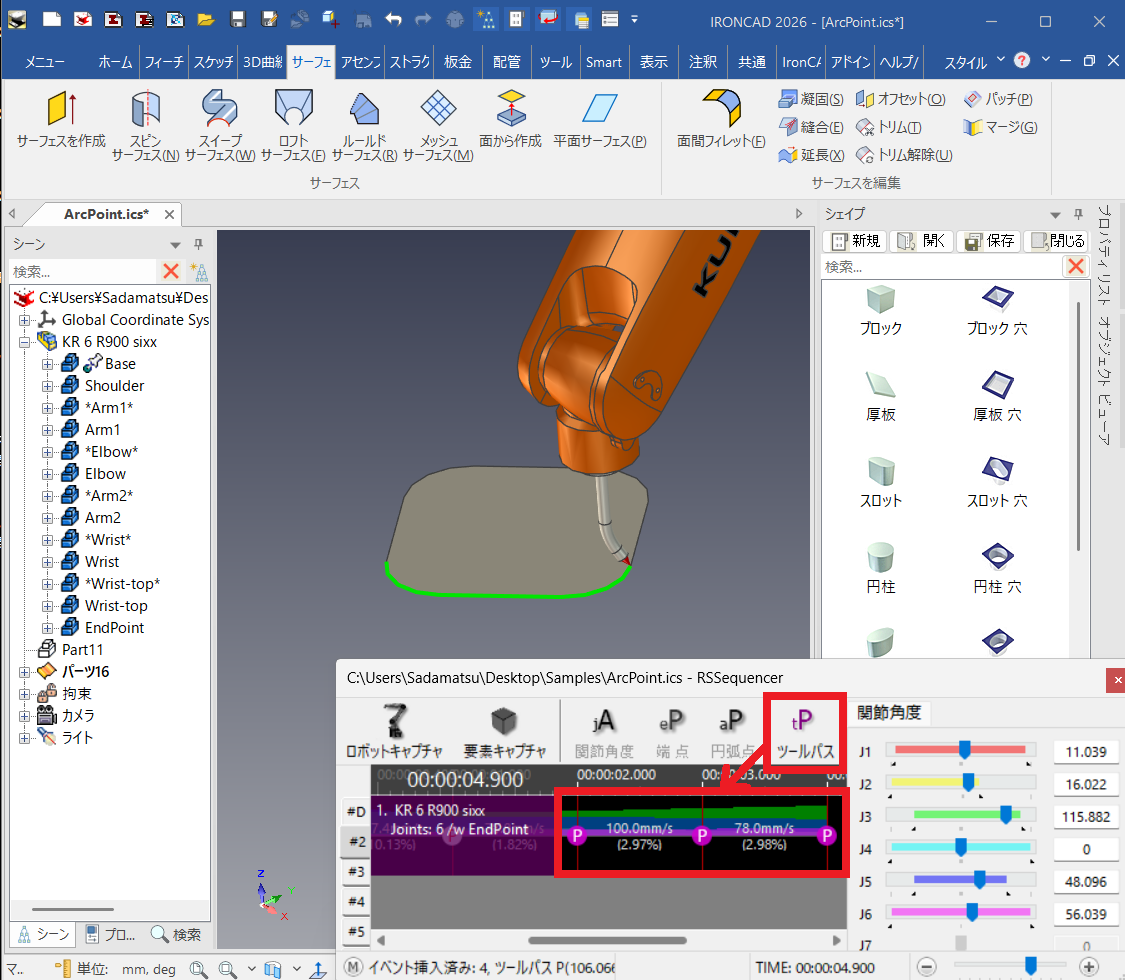
Task: Open the メニュー menu
Action: (x=44, y=62)
